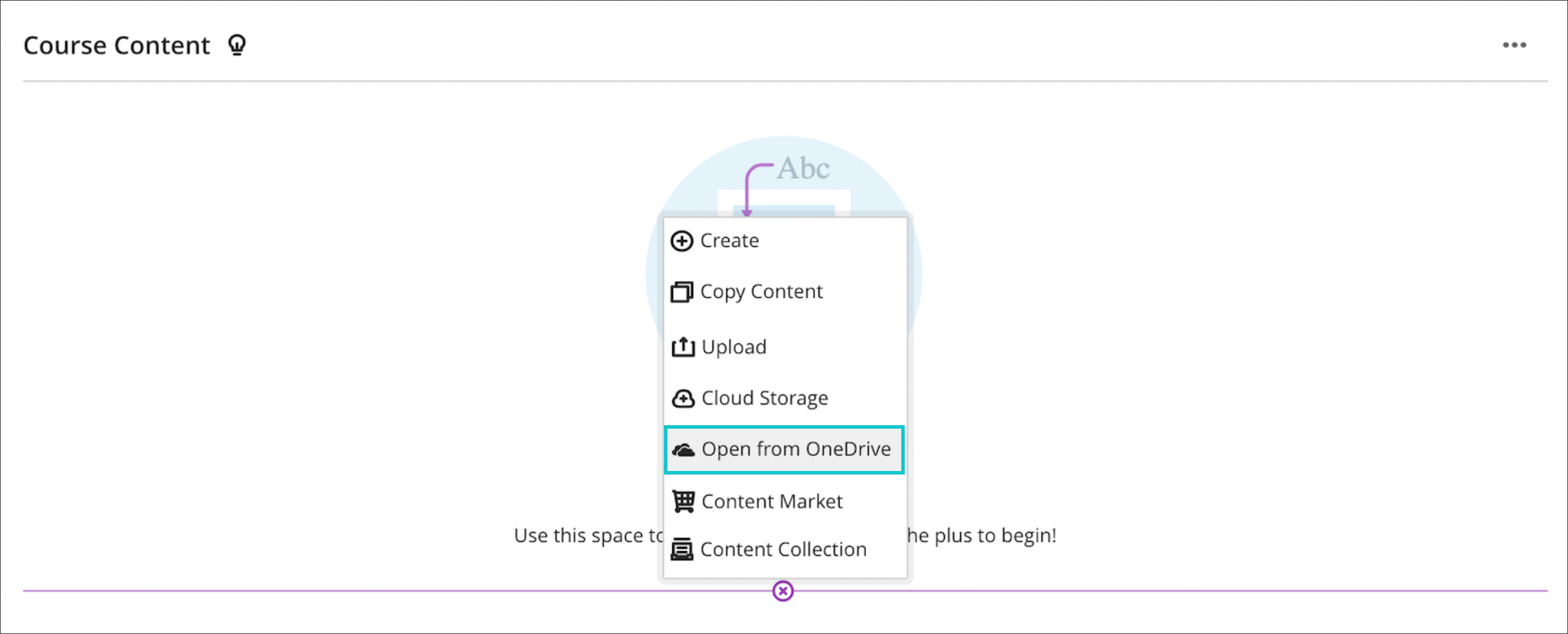This screenshot has height=634, width=1568.
Task: Click the Create plus-circle icon
Action: point(681,241)
